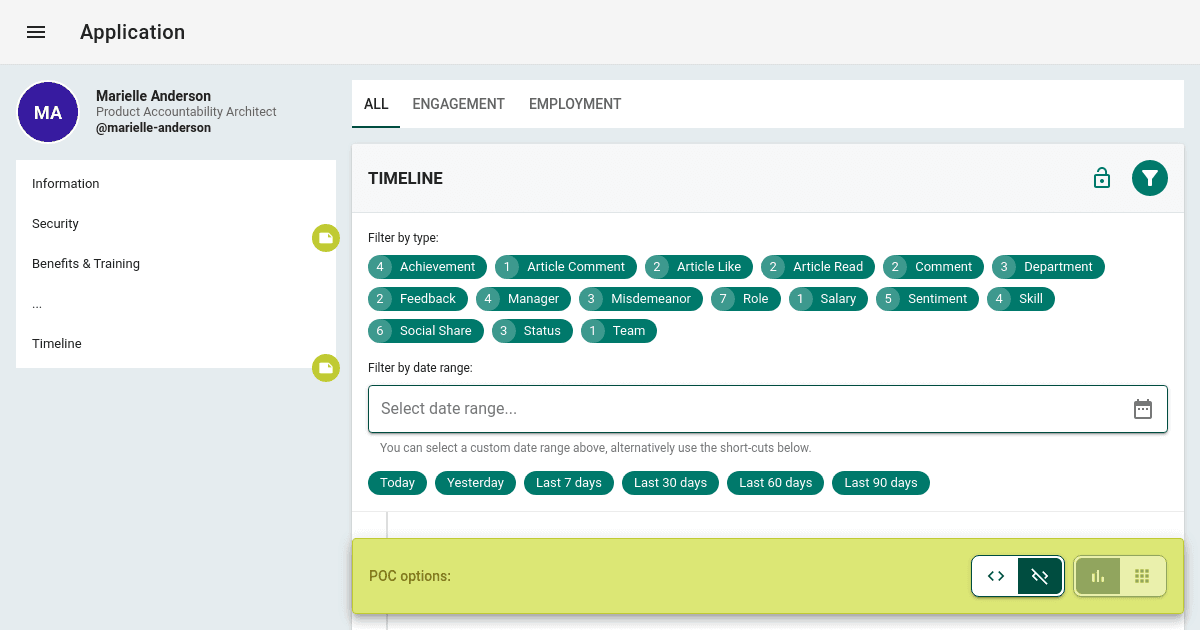This screenshot has height=630, width=1200.
Task: Select the bar chart view icon in POC options
Action: (1097, 576)
